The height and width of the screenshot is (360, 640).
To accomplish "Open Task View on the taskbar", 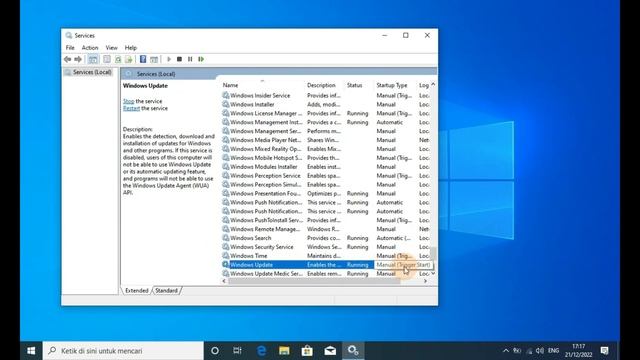I will point(238,351).
